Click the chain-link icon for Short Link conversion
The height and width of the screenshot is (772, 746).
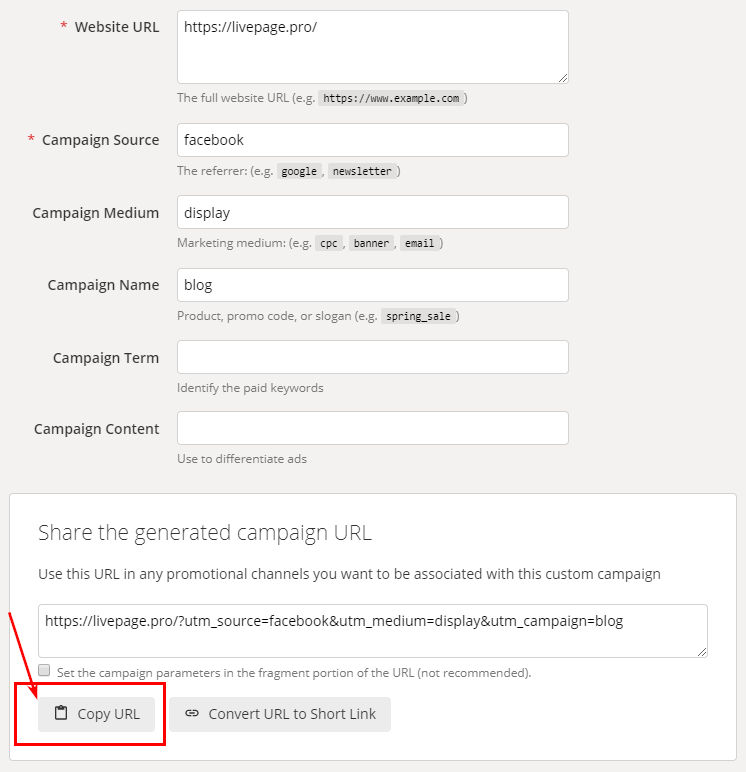pos(192,714)
